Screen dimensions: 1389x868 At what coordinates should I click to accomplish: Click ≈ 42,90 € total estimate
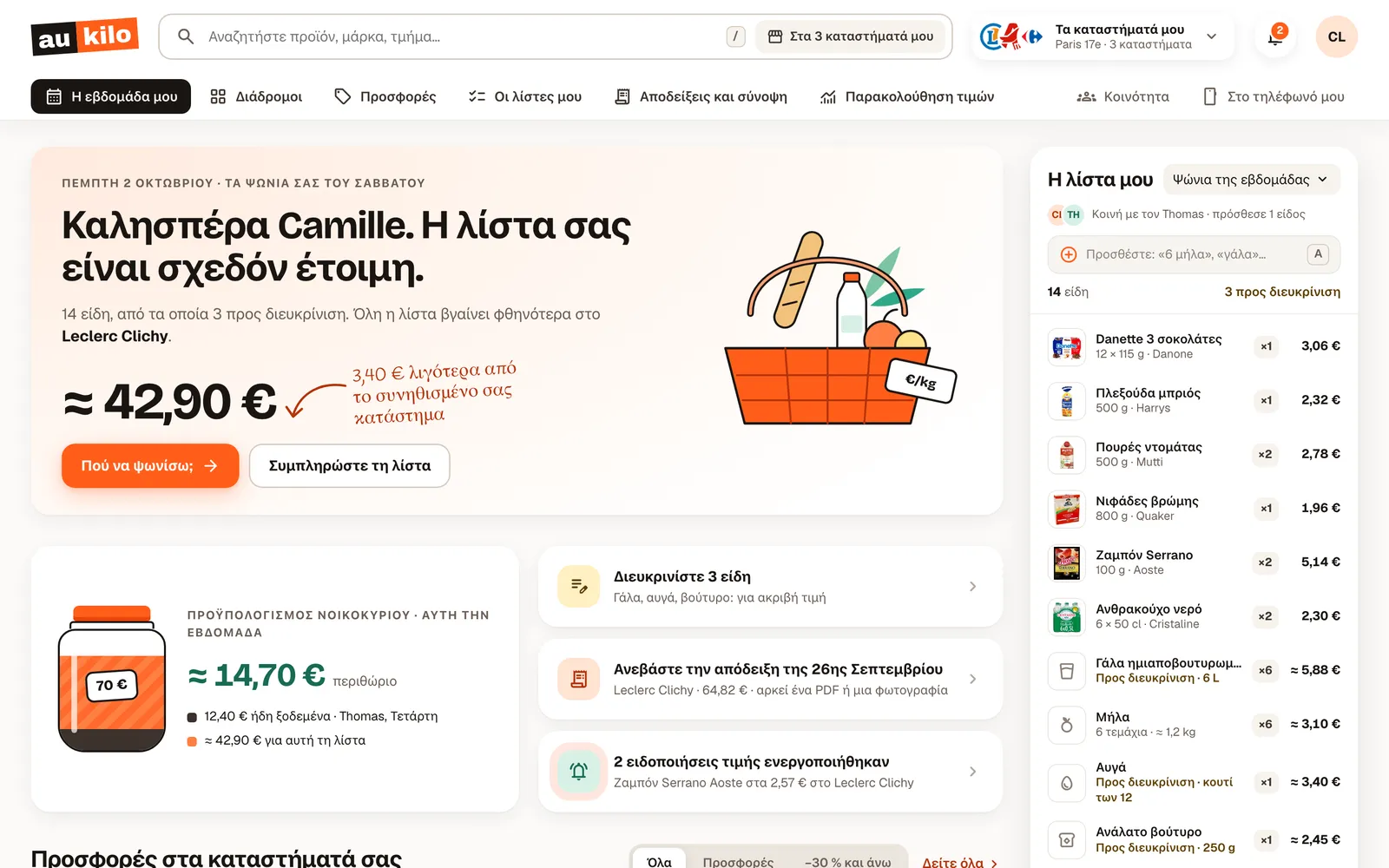(x=170, y=402)
